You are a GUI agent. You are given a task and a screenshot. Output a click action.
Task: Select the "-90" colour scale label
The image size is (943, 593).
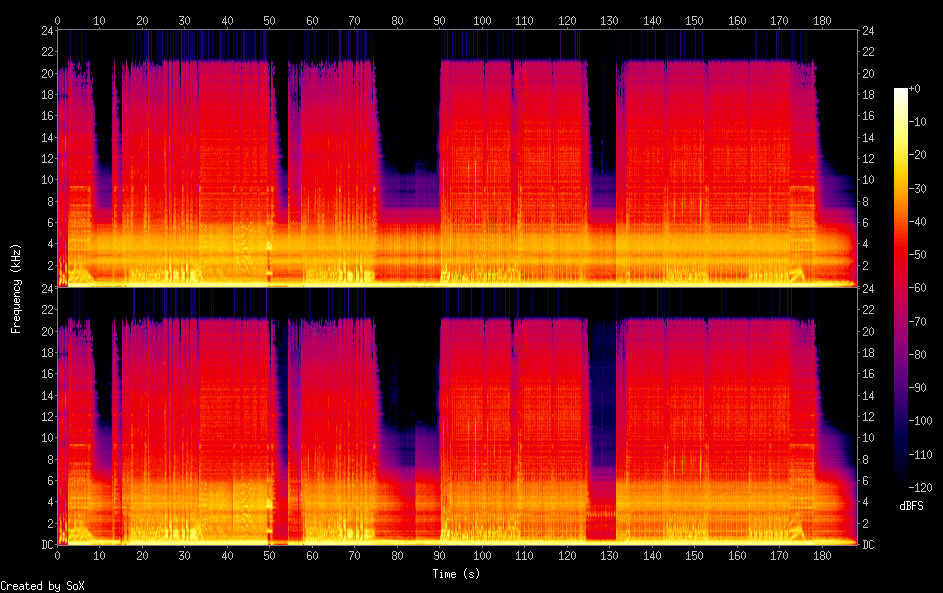coord(918,387)
